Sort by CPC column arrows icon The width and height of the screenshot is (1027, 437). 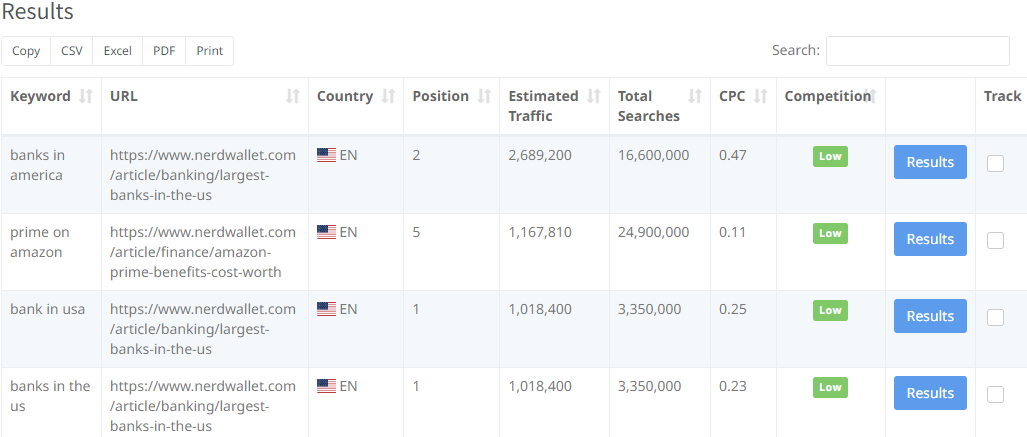click(760, 96)
